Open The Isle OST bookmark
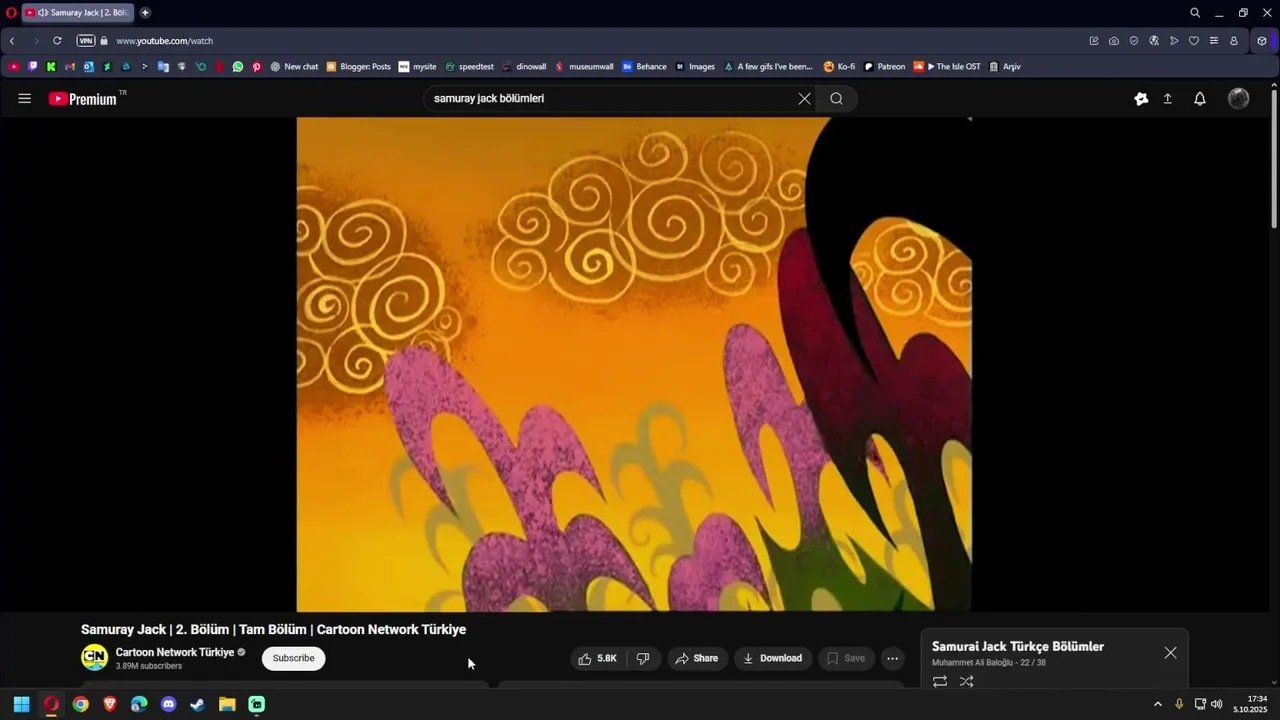1280x720 pixels. [947, 67]
